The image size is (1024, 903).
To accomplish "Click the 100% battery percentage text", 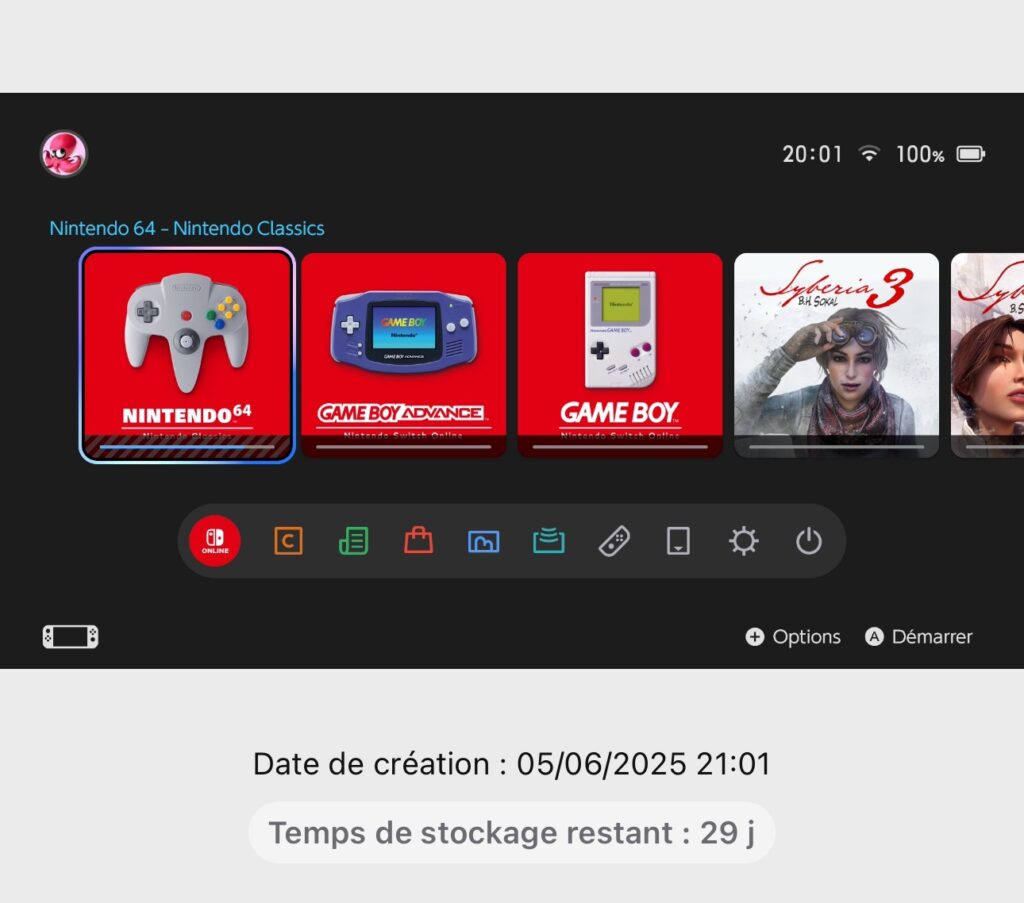I will click(x=920, y=154).
